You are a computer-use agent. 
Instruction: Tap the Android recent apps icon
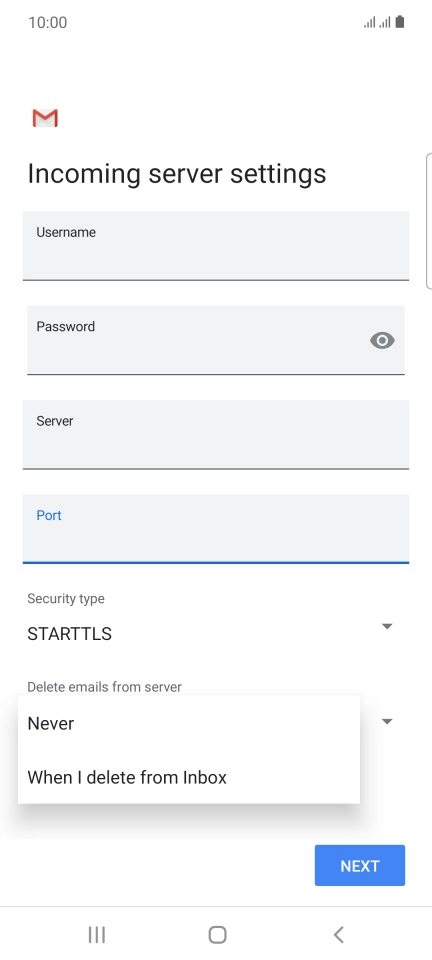pos(97,934)
